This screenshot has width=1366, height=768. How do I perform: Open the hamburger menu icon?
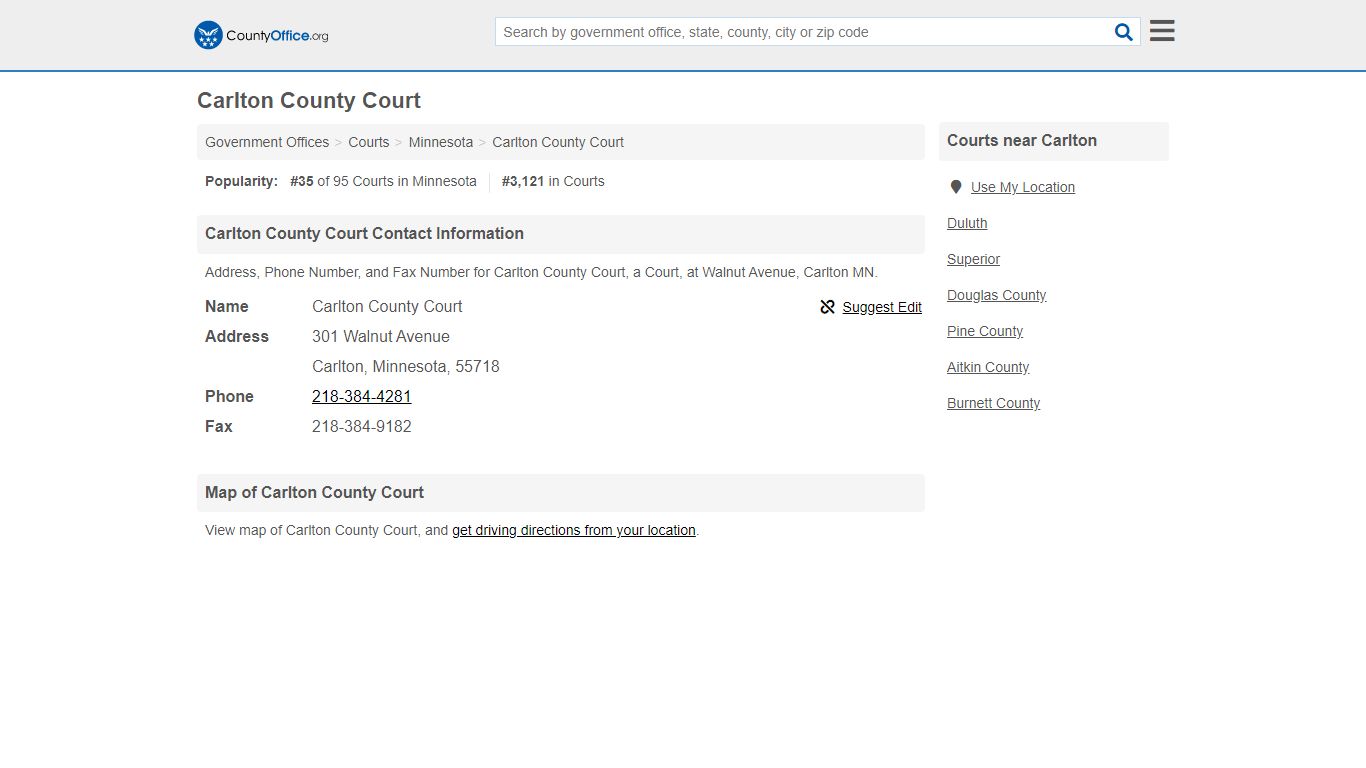pos(1162,31)
